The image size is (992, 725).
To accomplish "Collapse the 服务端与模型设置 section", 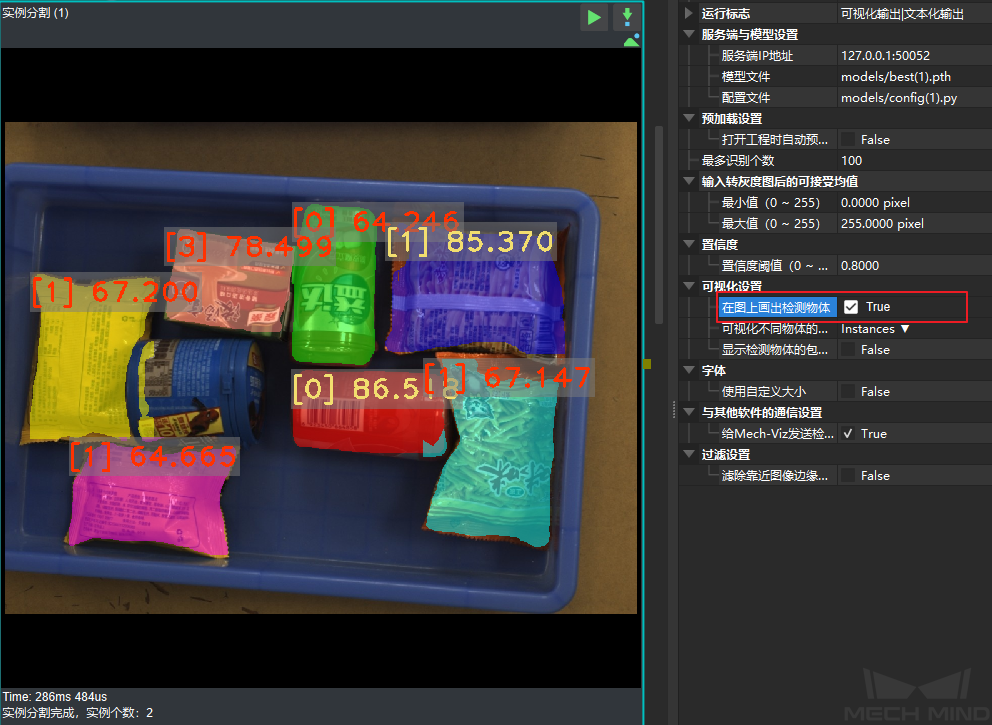I will 689,34.
